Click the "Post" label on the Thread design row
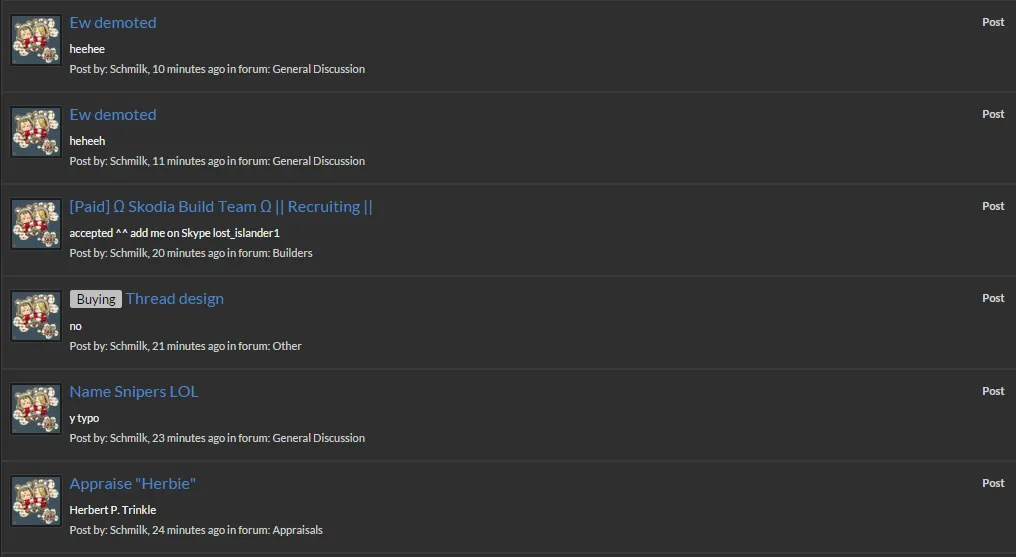The width and height of the screenshot is (1016, 557). pos(993,298)
